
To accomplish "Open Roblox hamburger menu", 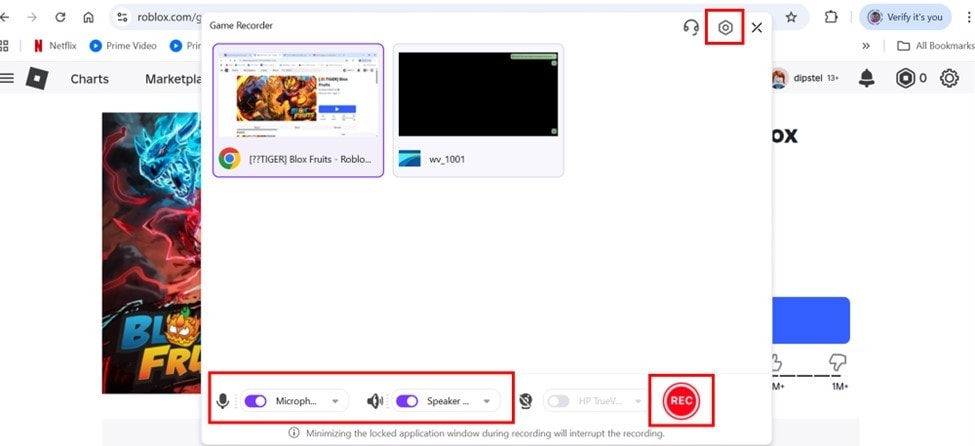I will click(x=7, y=78).
